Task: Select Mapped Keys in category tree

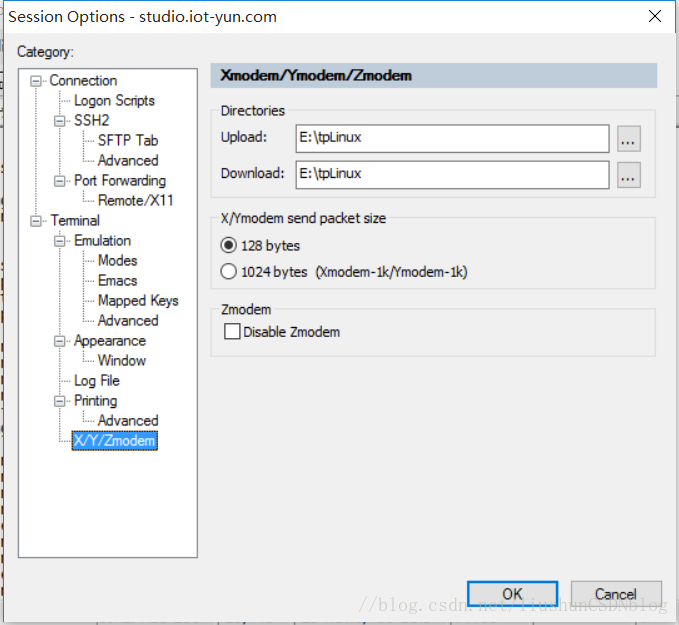Action: pos(138,301)
